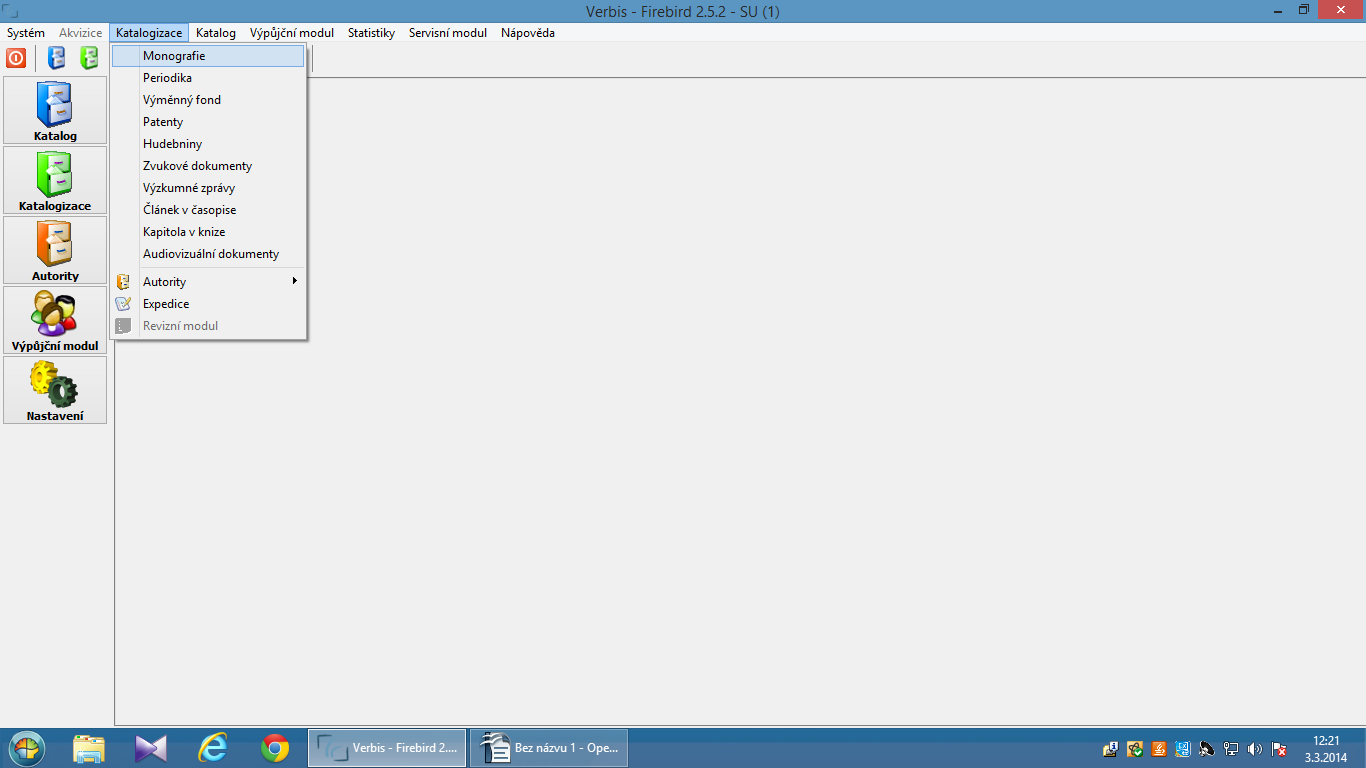Choose Výzkumné zprávy menu entry
Screen dimensions: 1366x768
208,188
